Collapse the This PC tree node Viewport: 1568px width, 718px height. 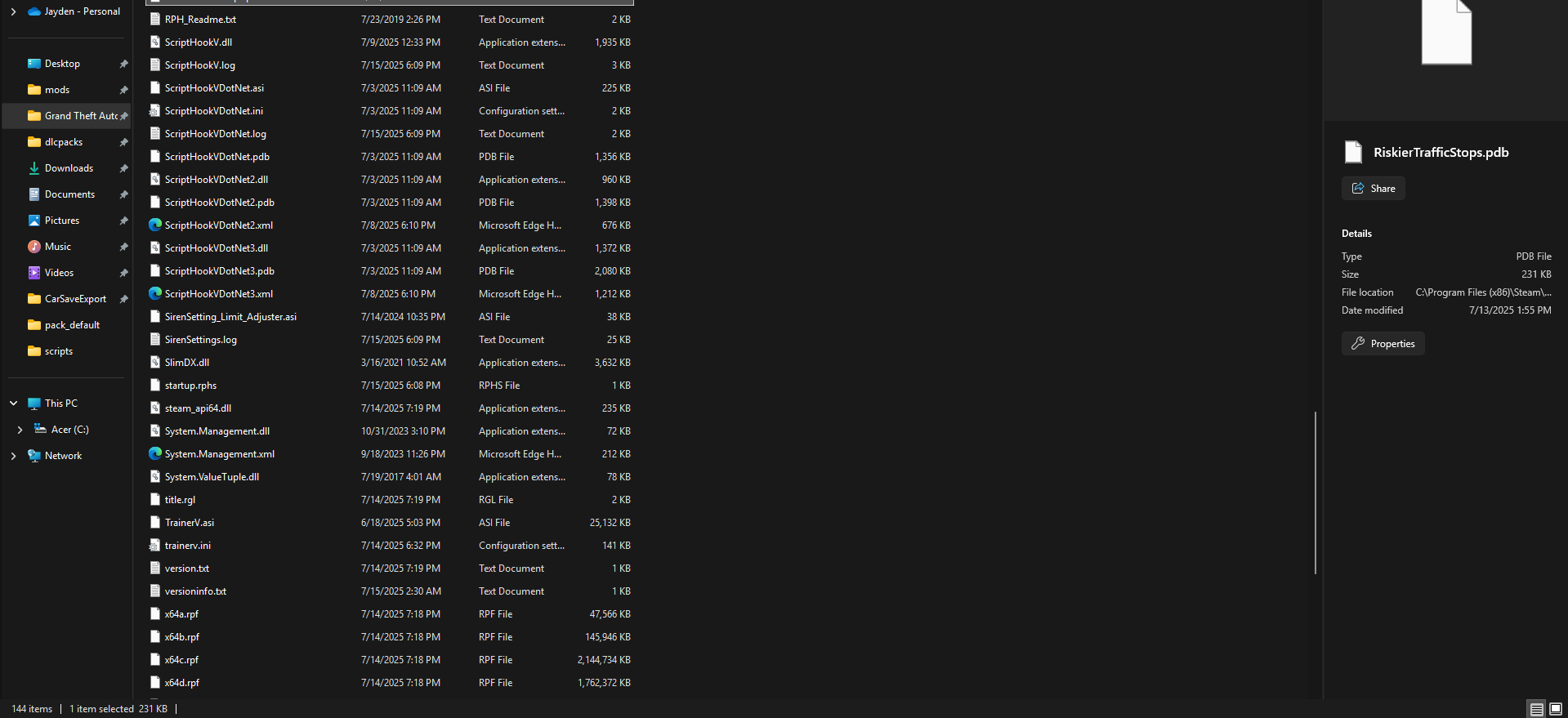click(x=13, y=404)
